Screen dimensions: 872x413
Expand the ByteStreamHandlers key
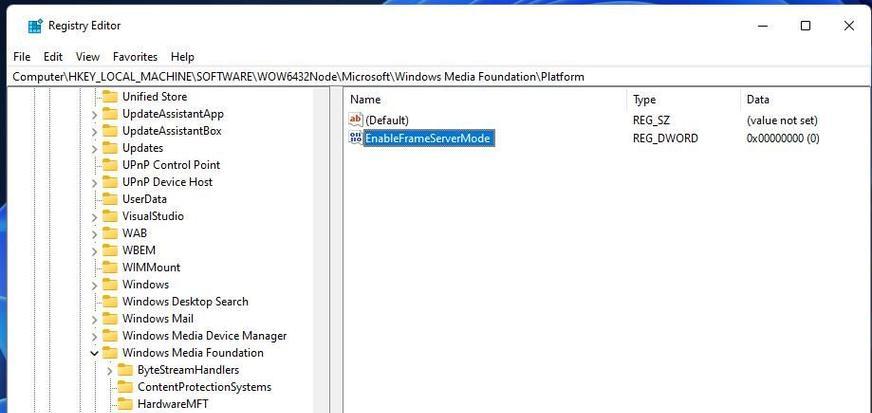tap(110, 371)
